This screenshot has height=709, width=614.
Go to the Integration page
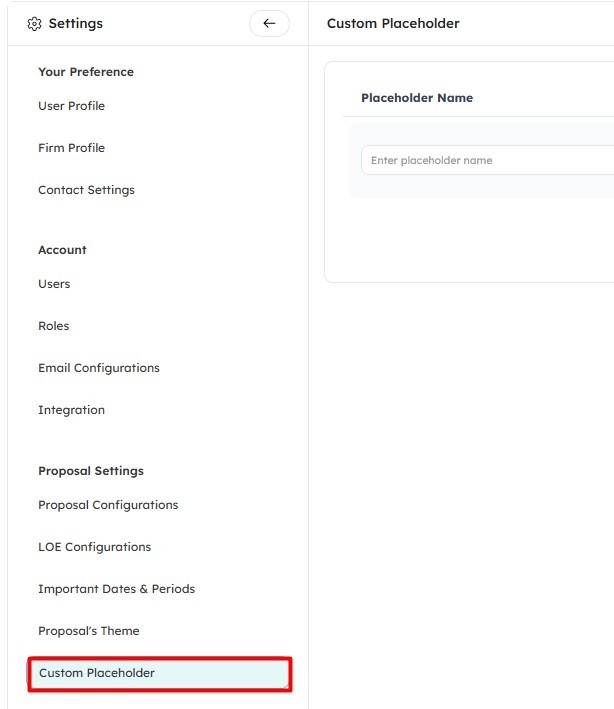71,410
